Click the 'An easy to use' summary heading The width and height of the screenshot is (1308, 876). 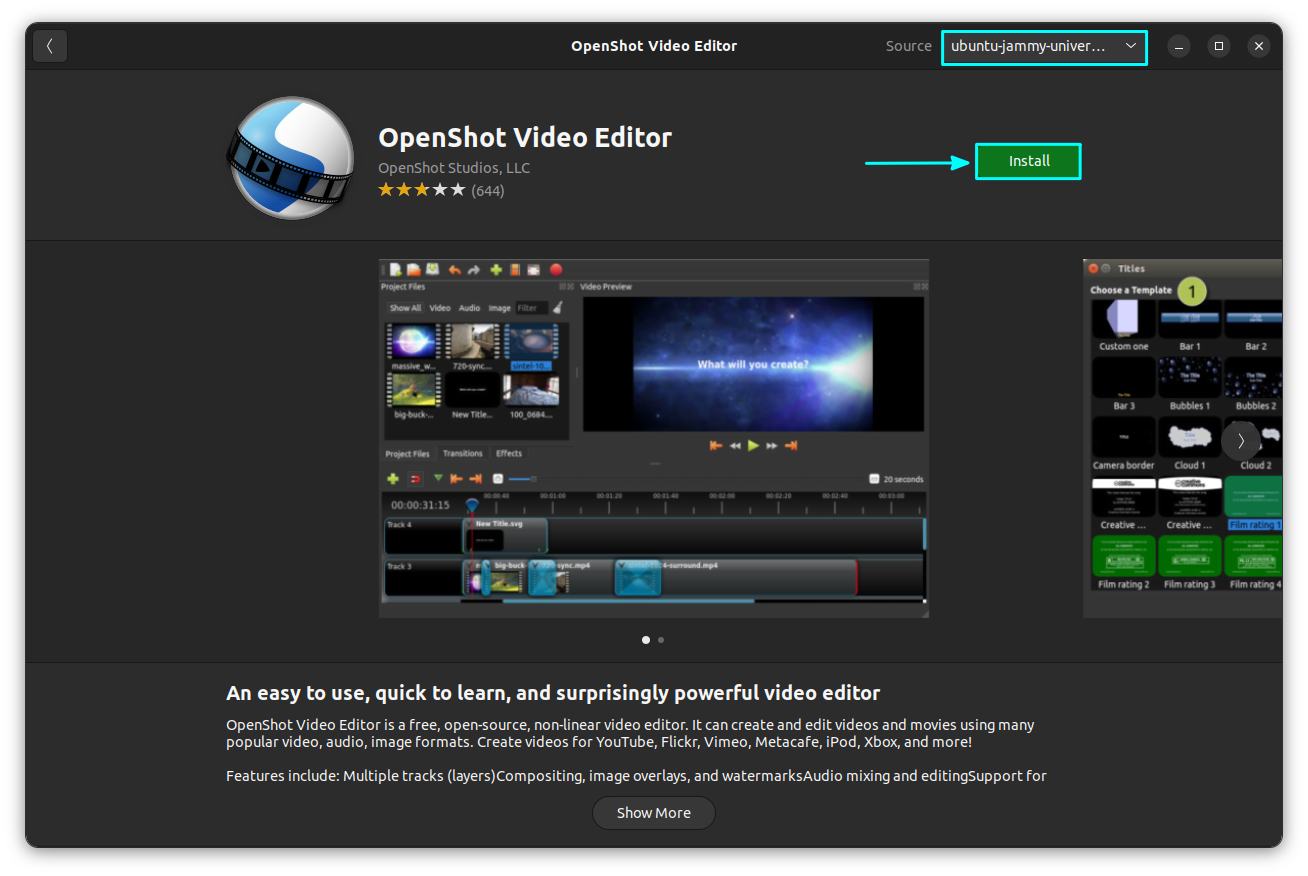553,693
